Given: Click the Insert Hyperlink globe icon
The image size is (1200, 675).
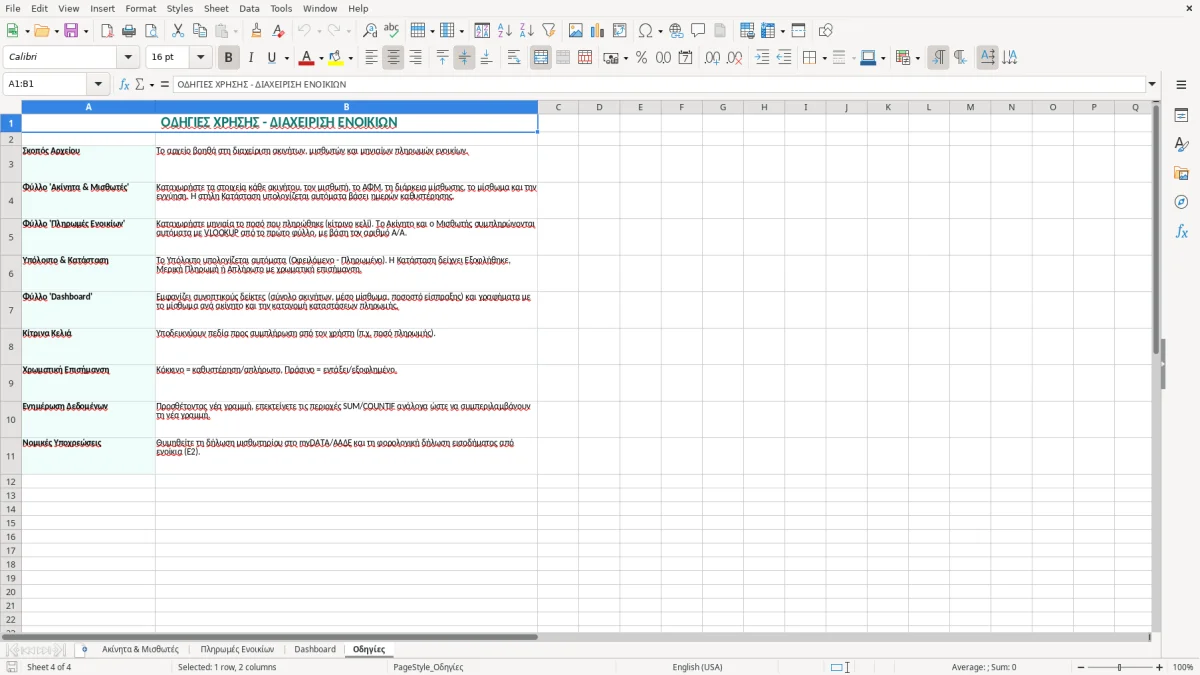Looking at the screenshot, I should click(x=676, y=31).
